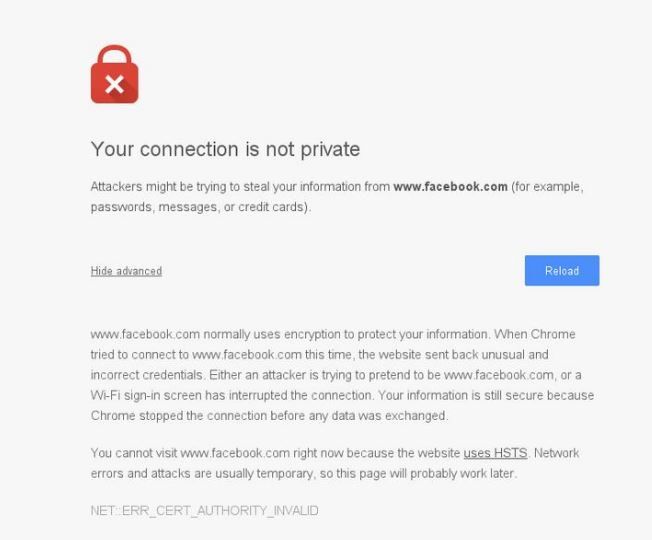Collapse details via Hide advanced link
652x540 pixels.
(x=126, y=271)
